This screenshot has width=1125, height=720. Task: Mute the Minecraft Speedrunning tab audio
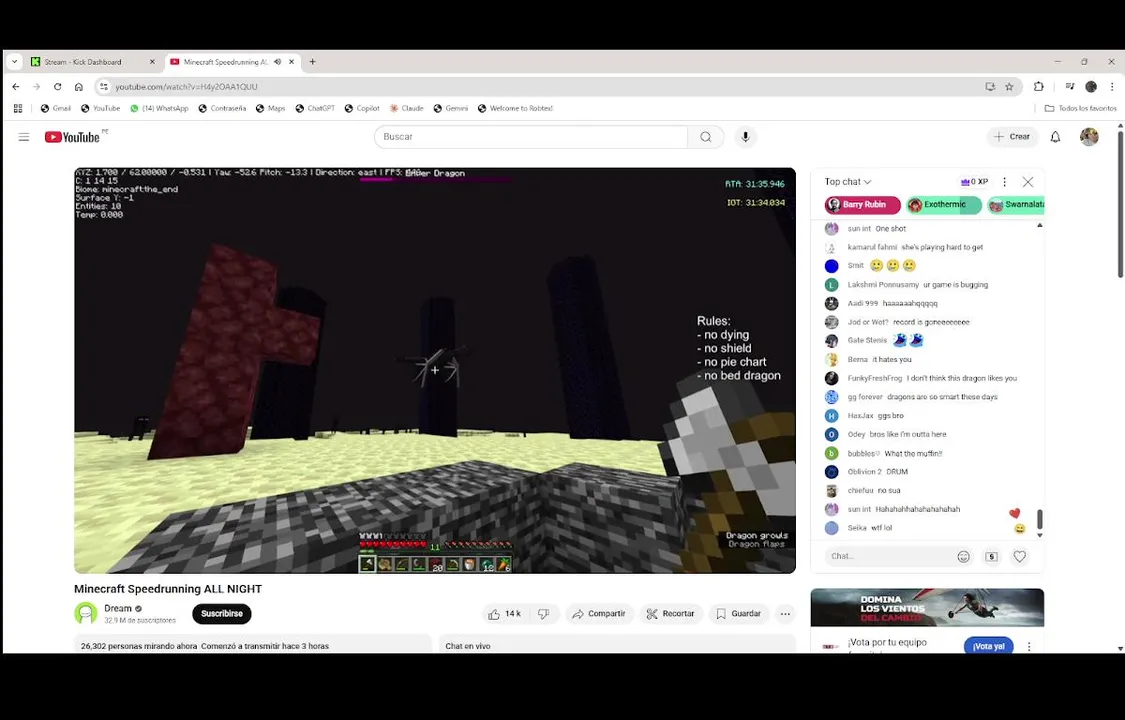278,62
